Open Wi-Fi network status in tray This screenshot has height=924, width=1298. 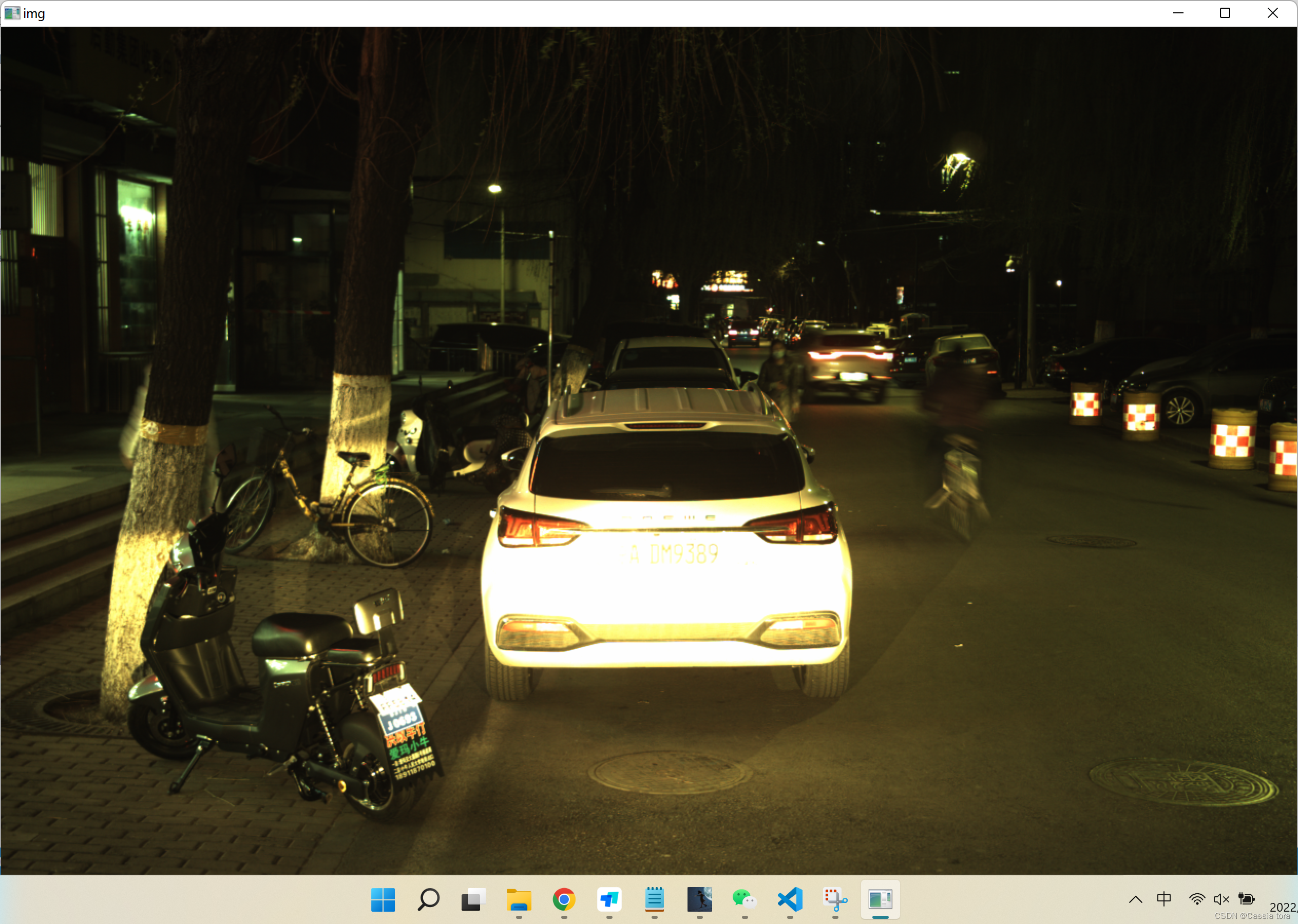click(1197, 899)
